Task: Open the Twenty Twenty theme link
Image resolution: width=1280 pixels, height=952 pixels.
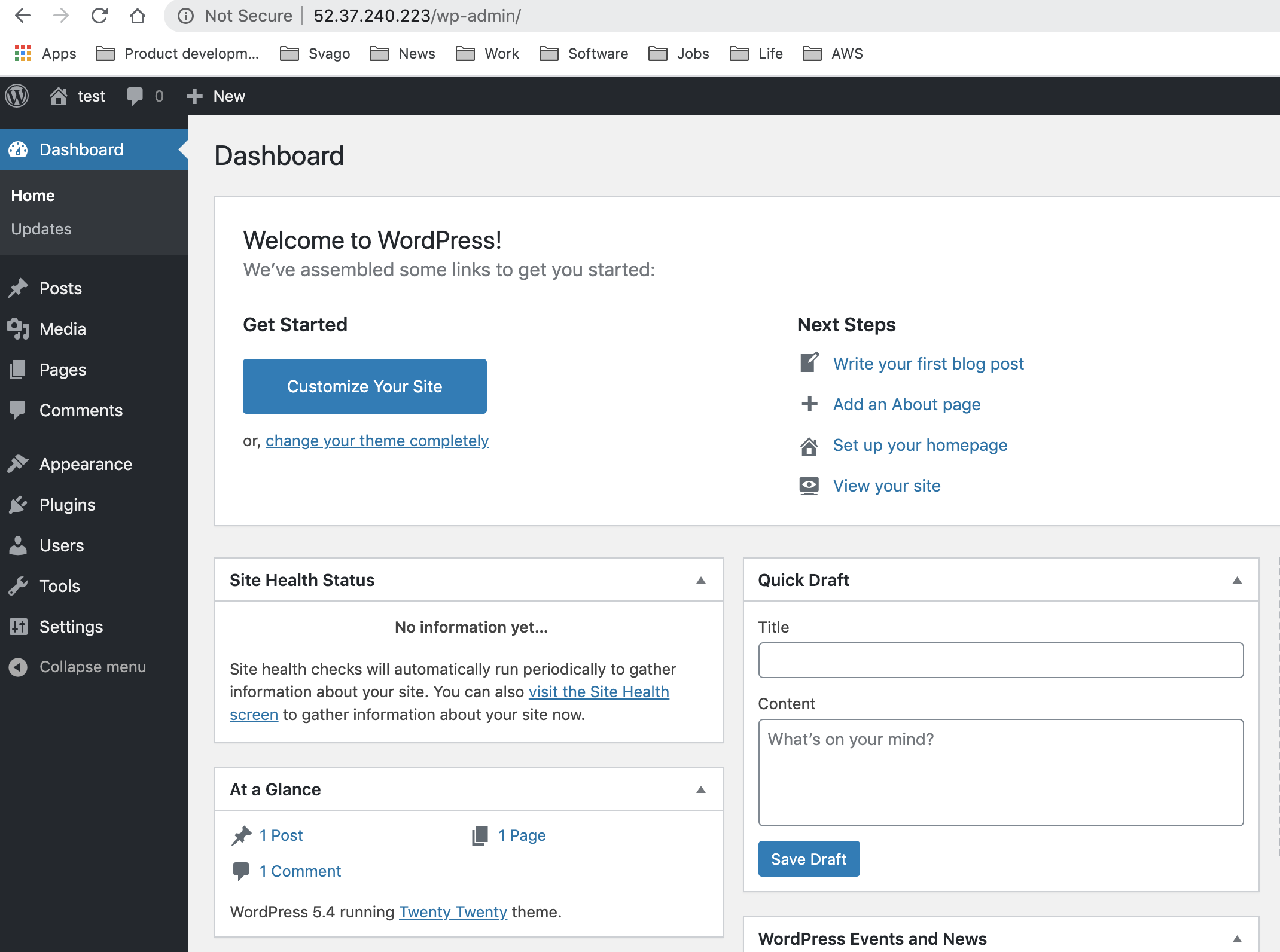Action: coord(453,912)
